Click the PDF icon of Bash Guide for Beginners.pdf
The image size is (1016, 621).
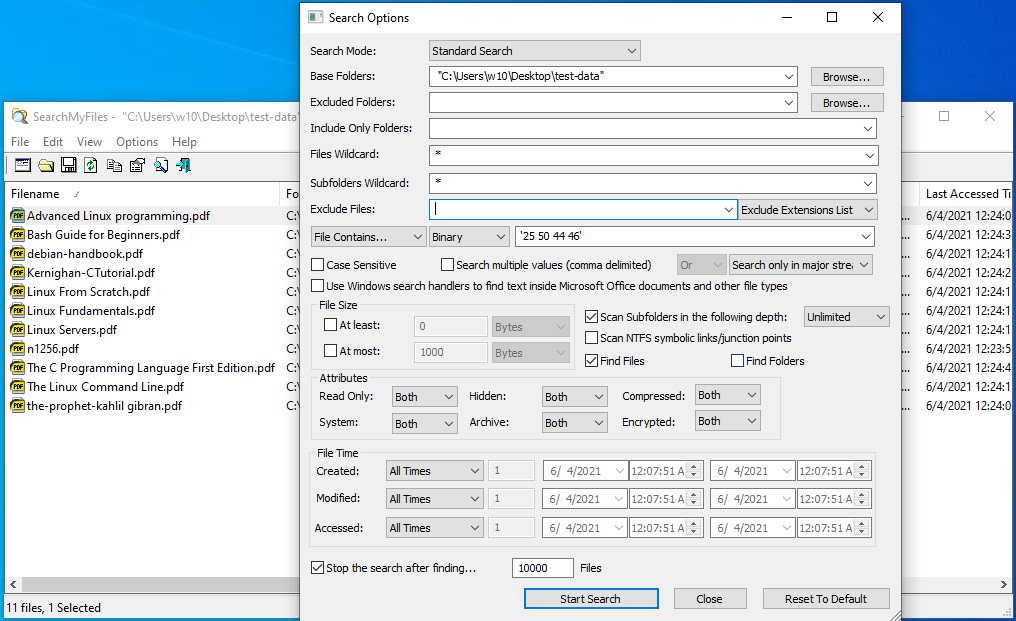coord(17,234)
